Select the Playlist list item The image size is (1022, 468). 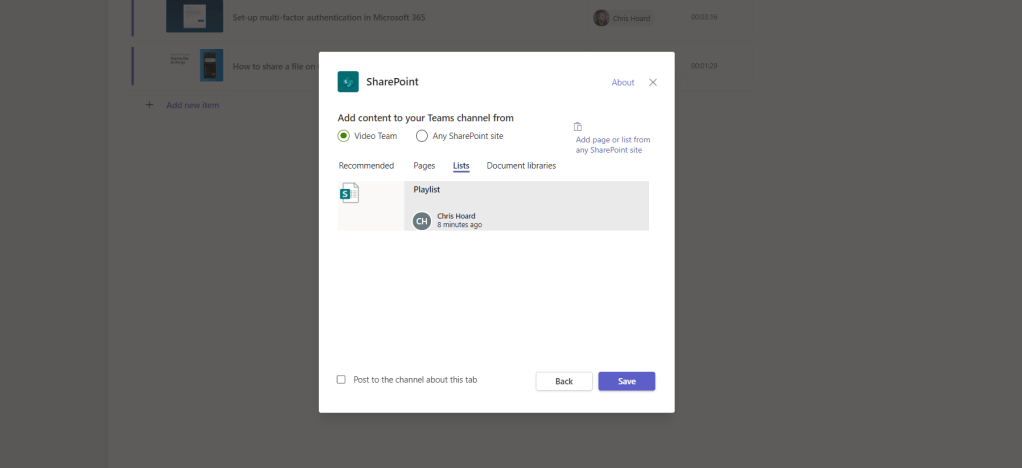pos(526,205)
